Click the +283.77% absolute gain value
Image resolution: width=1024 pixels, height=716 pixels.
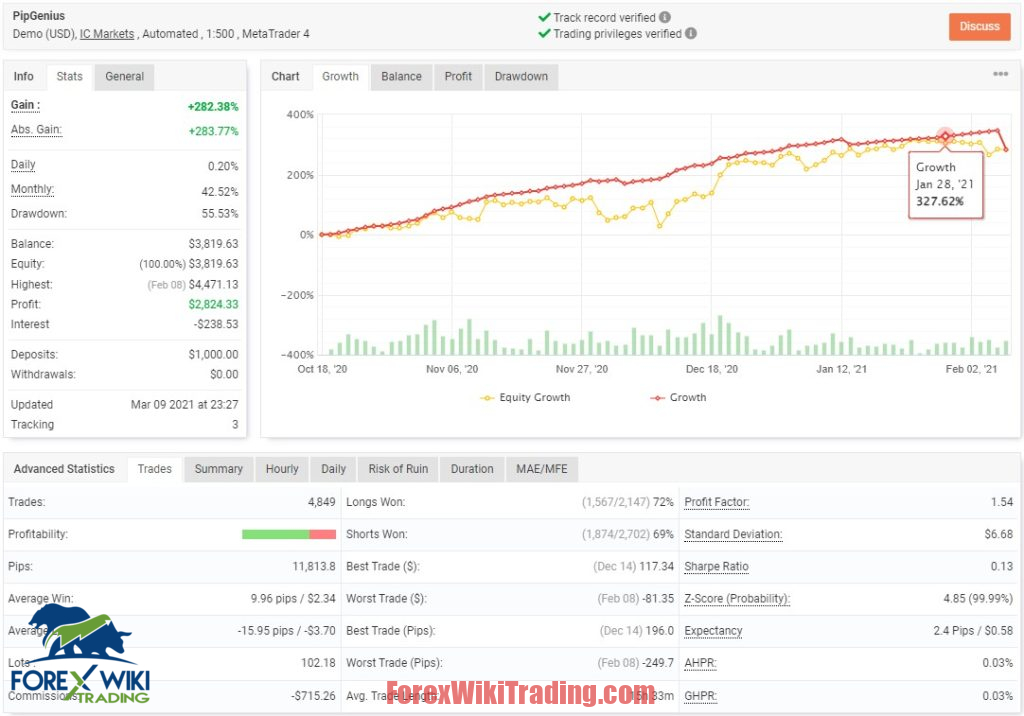pyautogui.click(x=214, y=131)
